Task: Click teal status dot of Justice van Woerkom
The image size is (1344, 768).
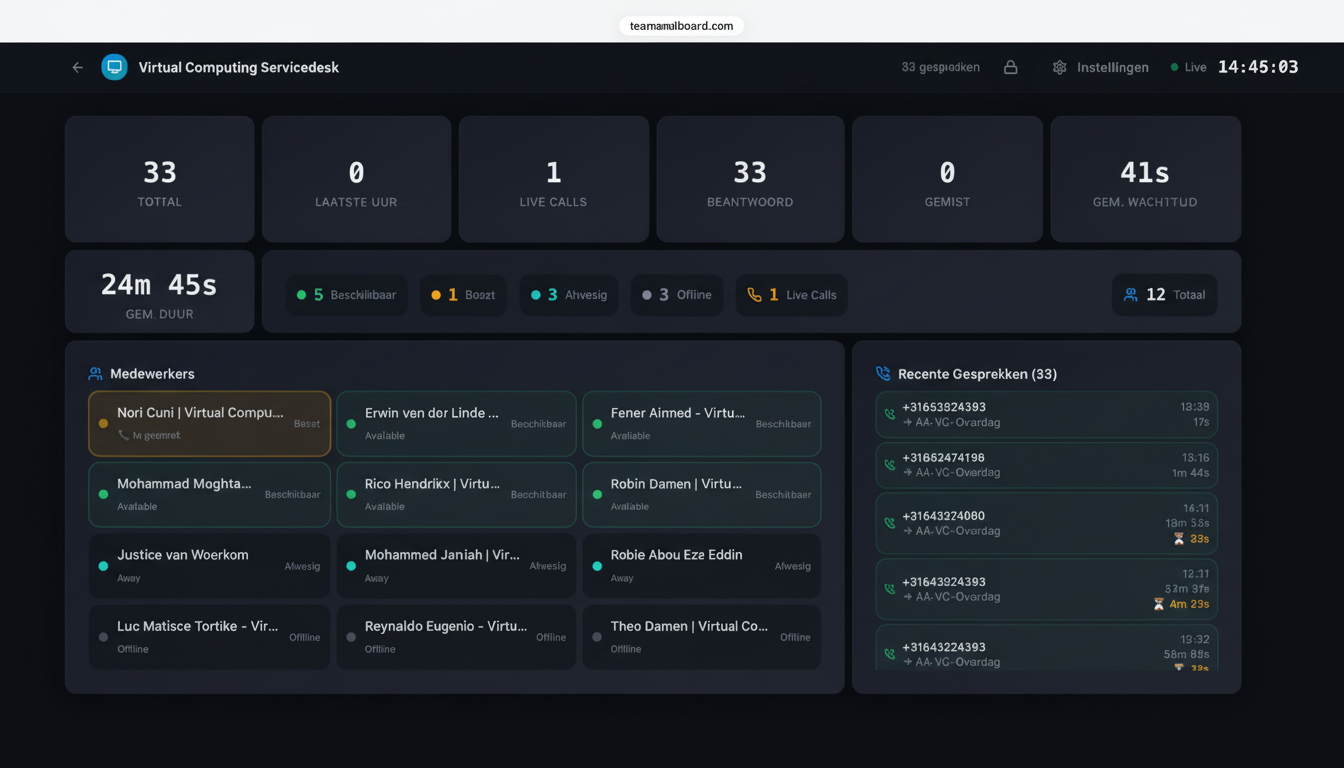Action: click(103, 566)
